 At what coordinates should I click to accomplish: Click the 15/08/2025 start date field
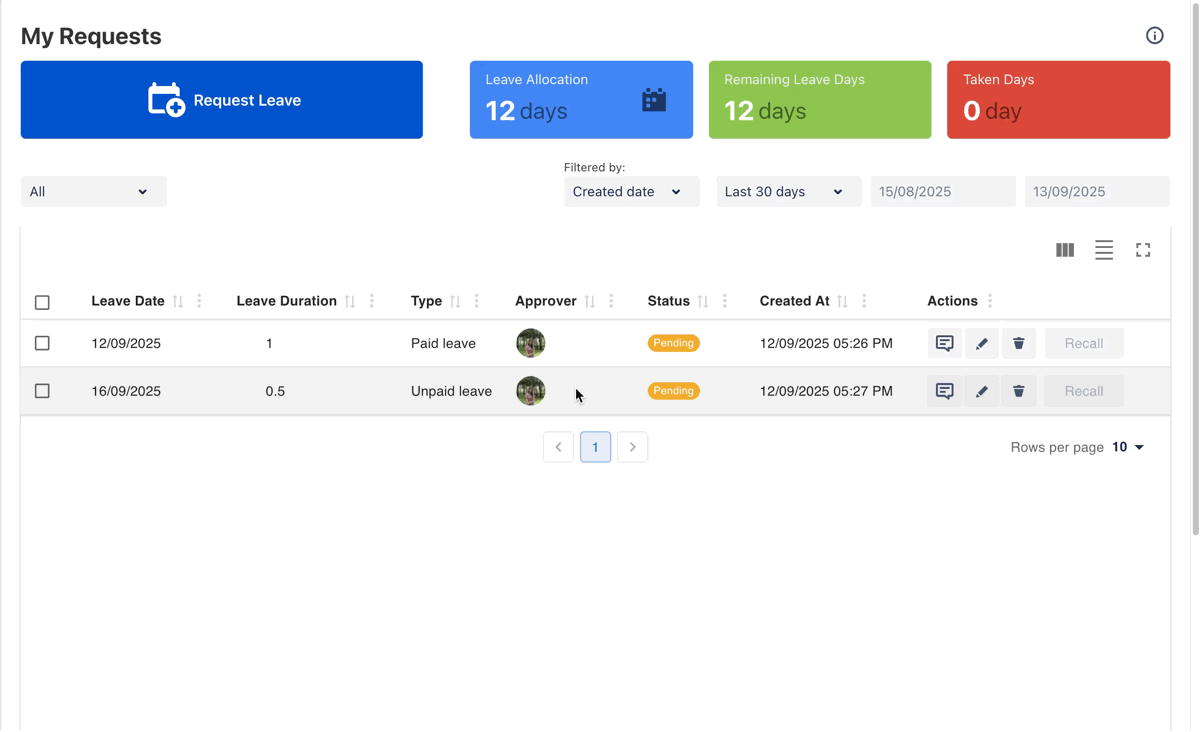(x=942, y=192)
